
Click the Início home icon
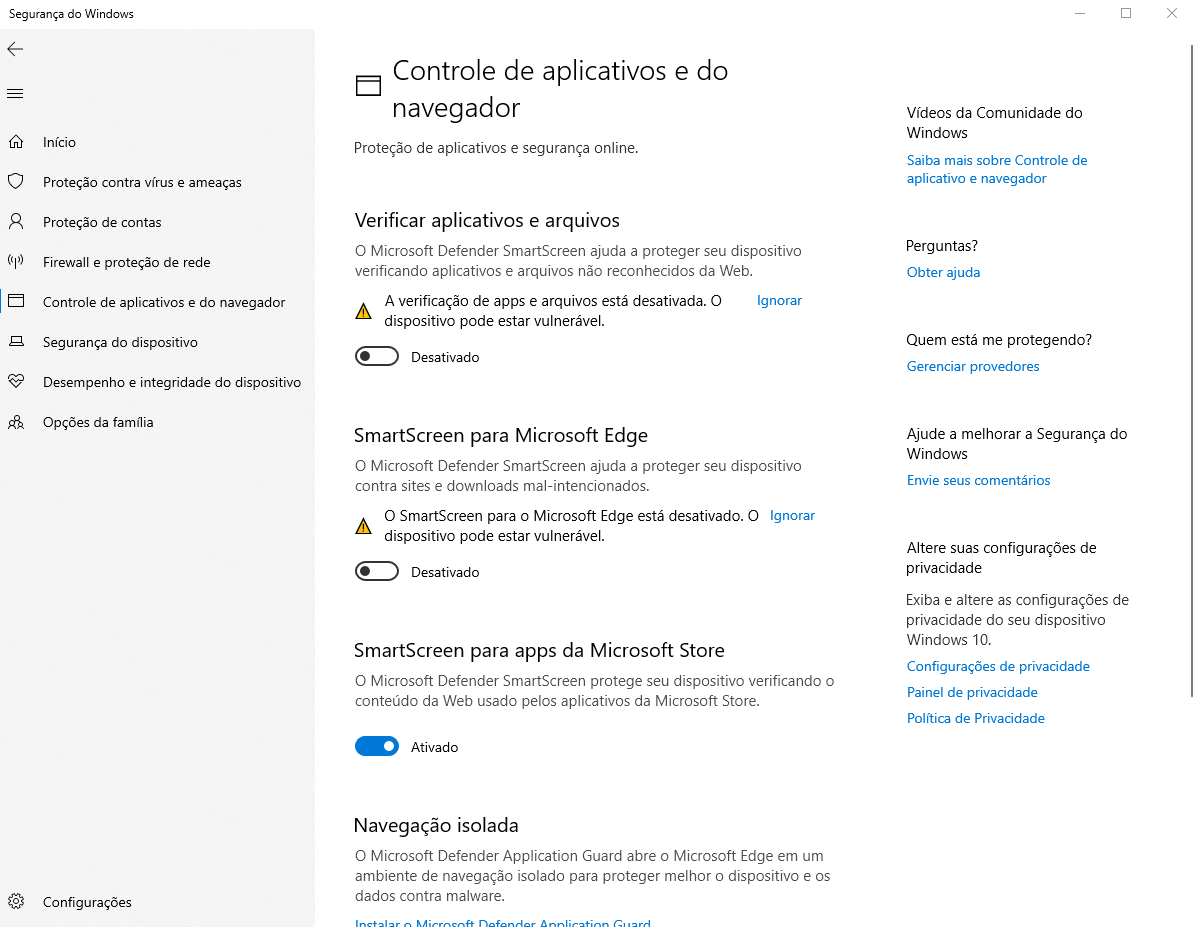point(16,142)
